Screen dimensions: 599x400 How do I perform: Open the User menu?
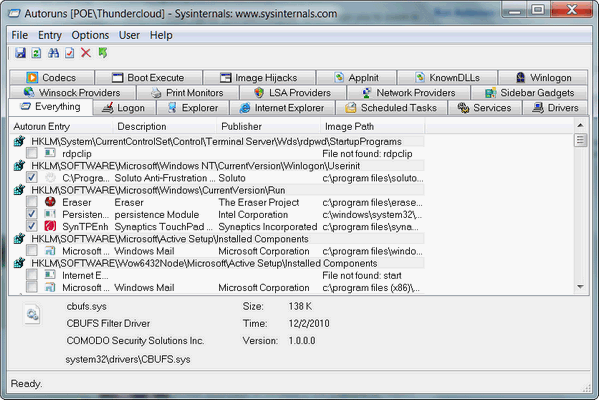(x=129, y=35)
